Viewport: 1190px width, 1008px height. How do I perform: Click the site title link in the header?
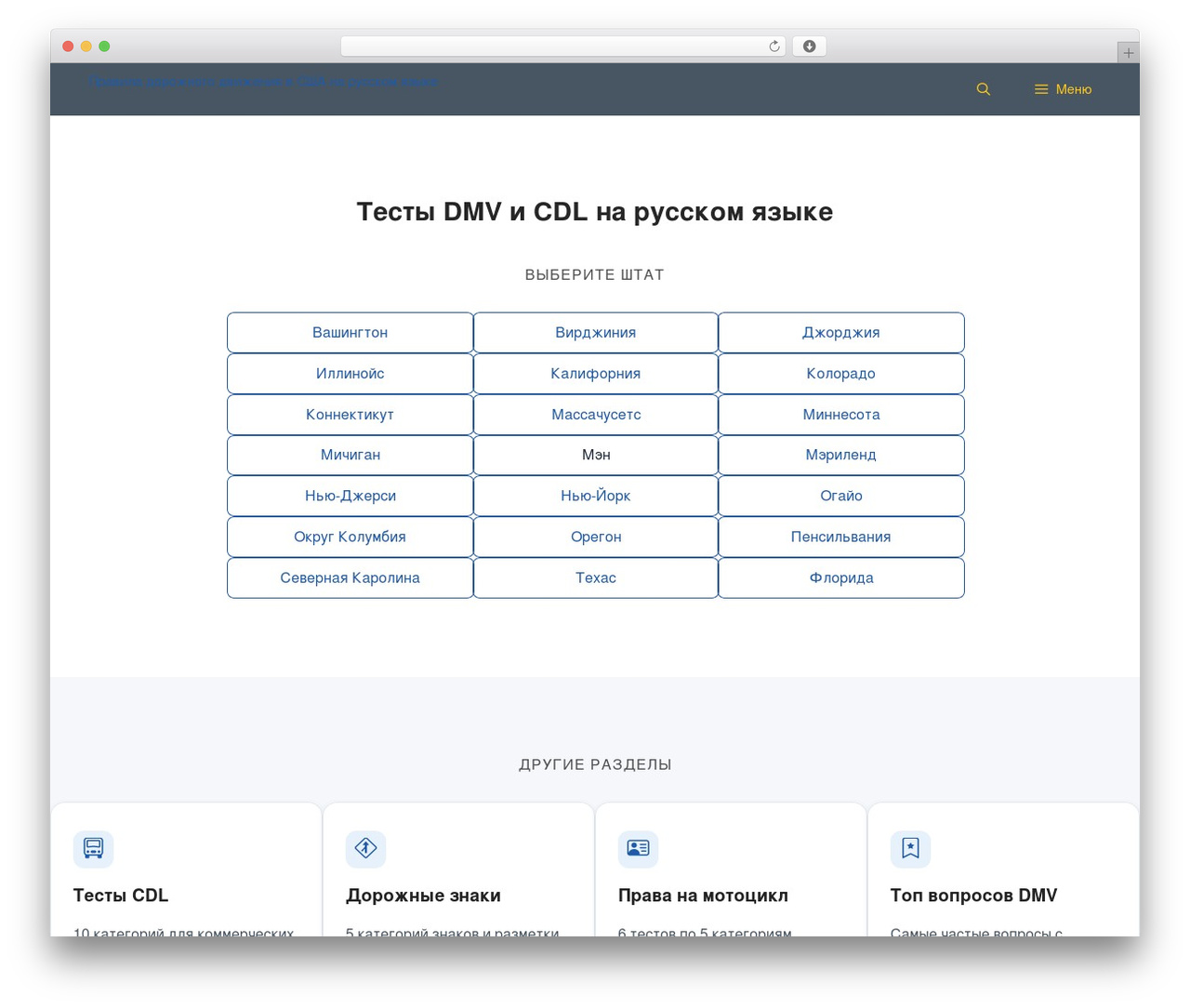pyautogui.click(x=263, y=82)
